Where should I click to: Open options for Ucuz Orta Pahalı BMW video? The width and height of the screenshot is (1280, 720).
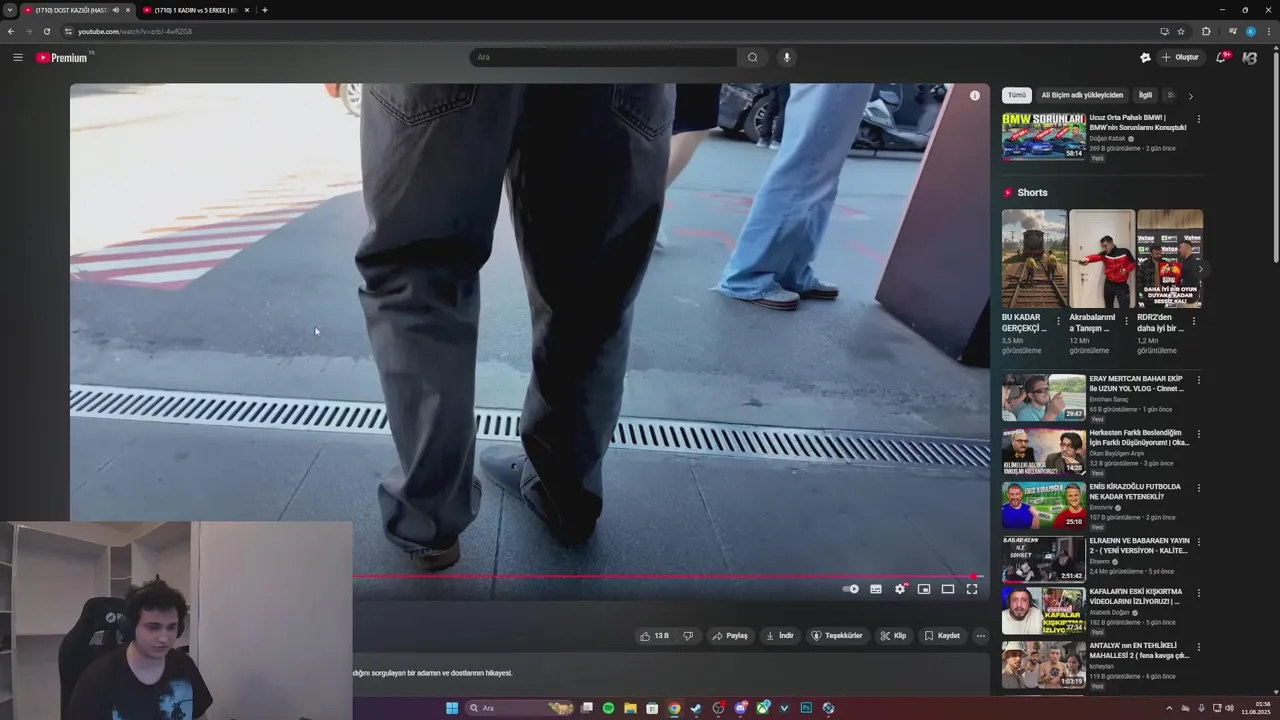1199,119
